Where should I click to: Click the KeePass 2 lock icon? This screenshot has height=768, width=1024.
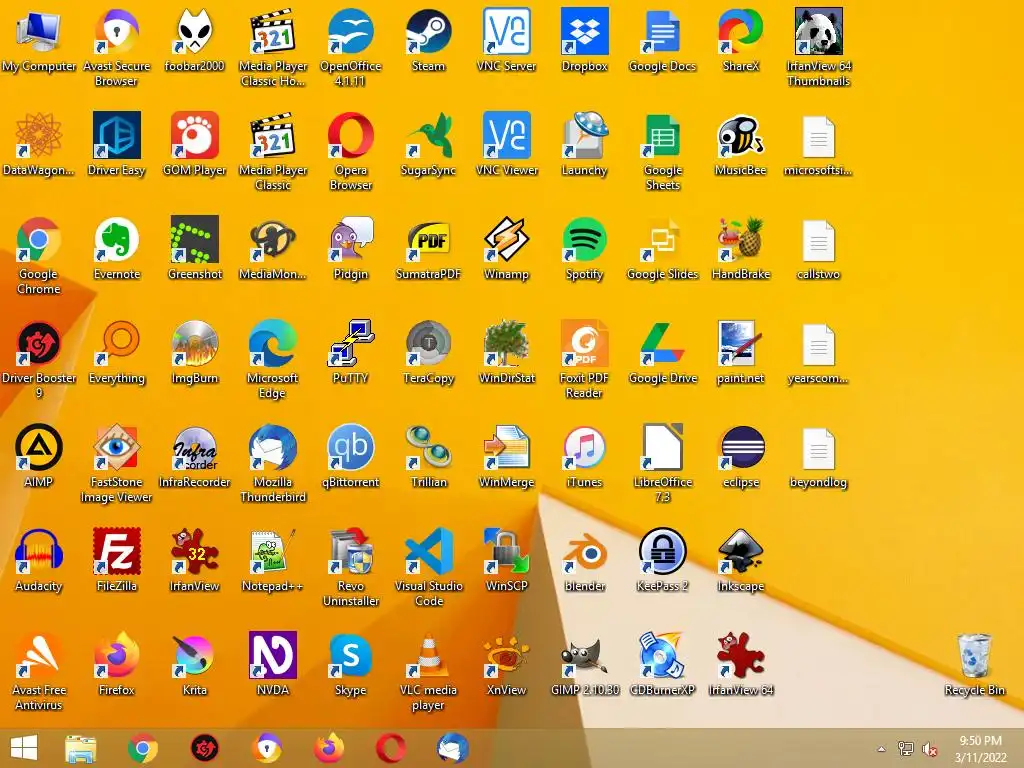tap(662, 552)
